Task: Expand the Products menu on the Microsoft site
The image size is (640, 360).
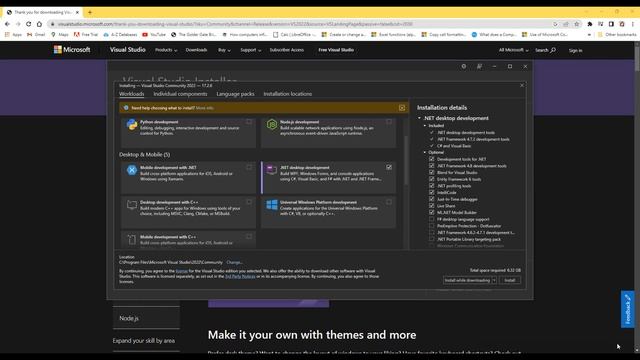Action: coord(166,50)
